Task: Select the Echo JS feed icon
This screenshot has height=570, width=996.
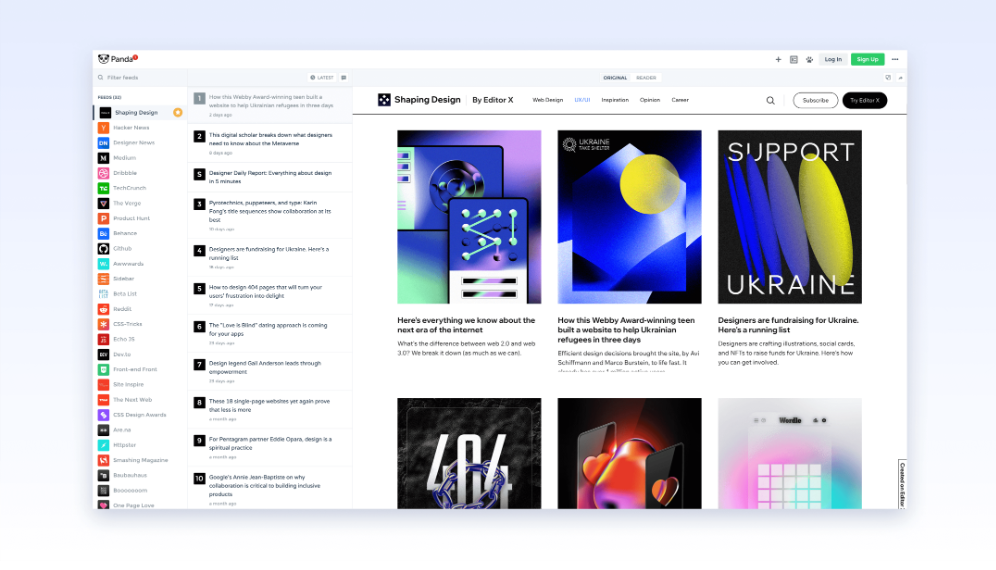Action: (x=104, y=339)
